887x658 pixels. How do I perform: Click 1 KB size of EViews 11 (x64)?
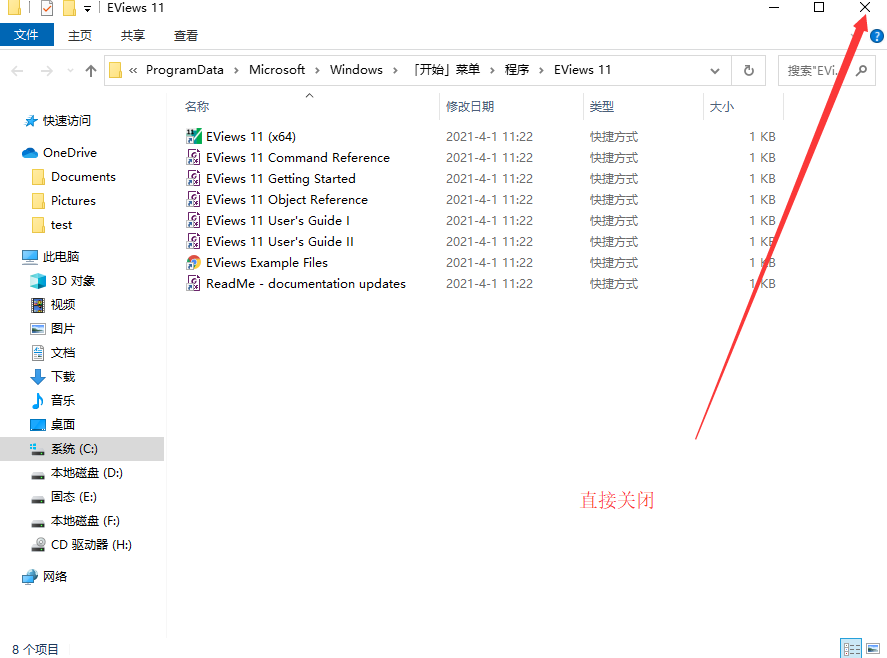pyautogui.click(x=762, y=136)
